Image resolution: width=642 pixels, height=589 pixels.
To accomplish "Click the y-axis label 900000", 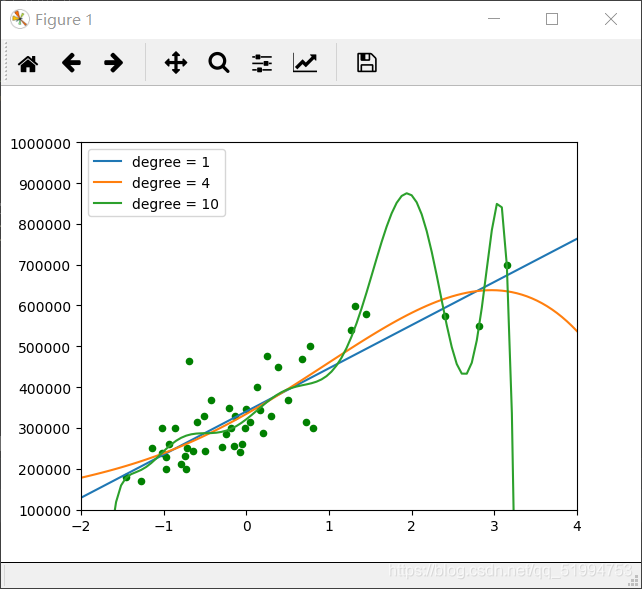I will (45, 185).
